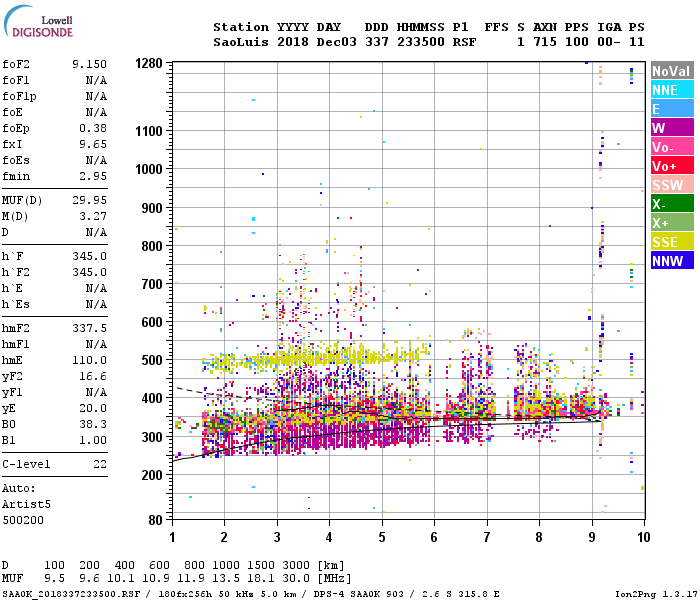Select the Vo+ red legend swatch
Image resolution: width=700 pixels, height=600 pixels.
coord(672,166)
